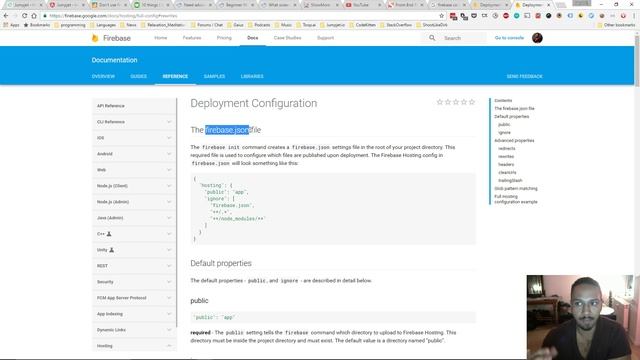640x360 pixels.
Task: Open Support in the top navigation
Action: coord(325,38)
